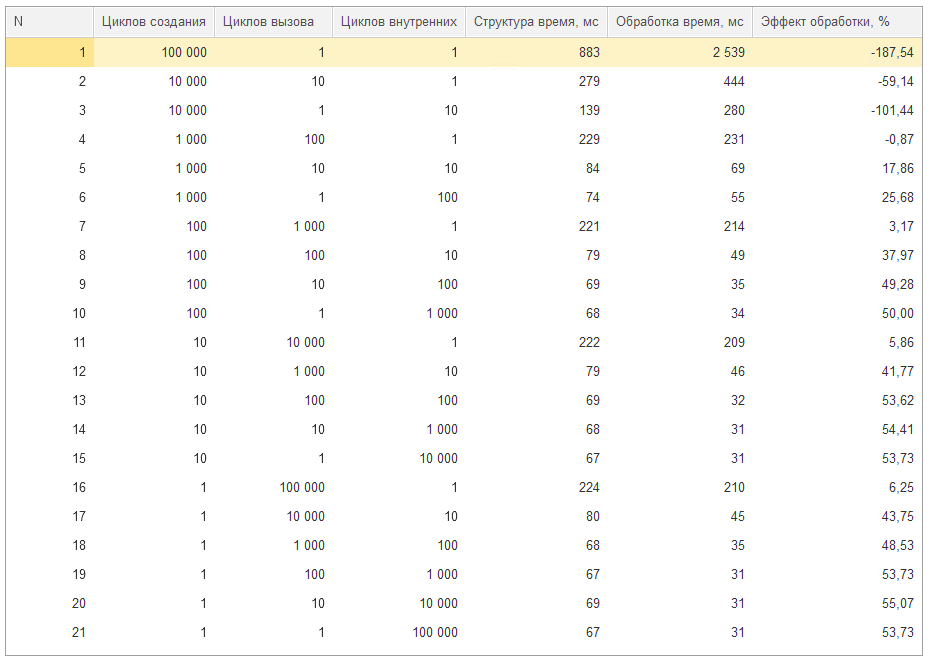The height and width of the screenshot is (662, 930).
Task: Select the '-59,14' effect cell
Action: [x=837, y=81]
